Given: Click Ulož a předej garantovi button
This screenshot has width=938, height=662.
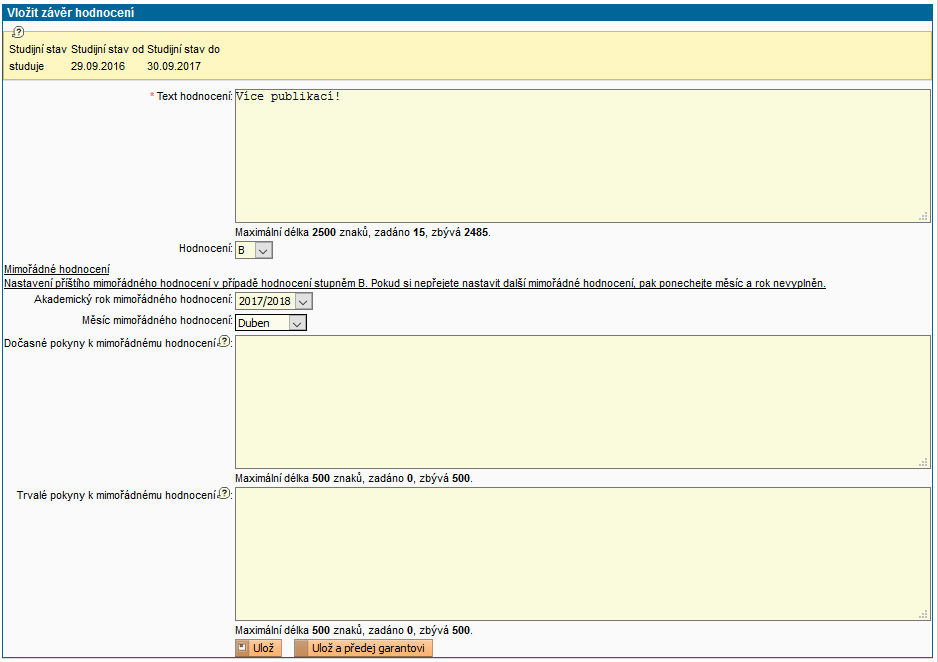Looking at the screenshot, I should (x=363, y=649).
